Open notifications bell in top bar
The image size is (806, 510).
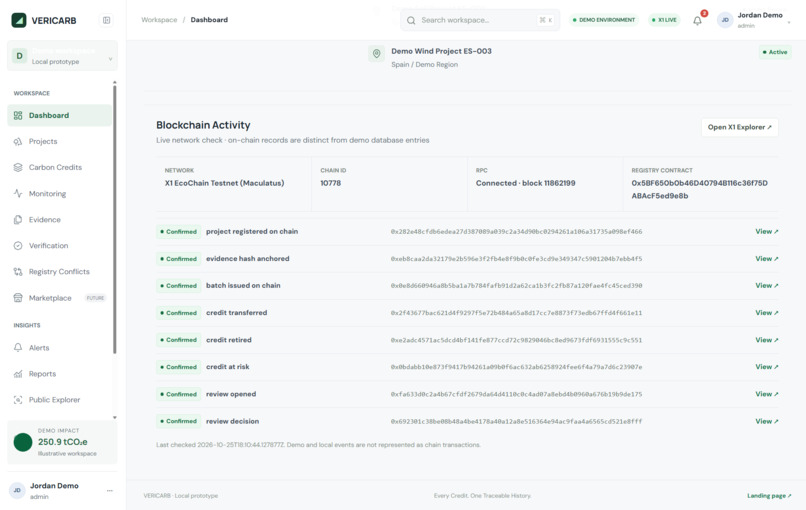point(698,21)
